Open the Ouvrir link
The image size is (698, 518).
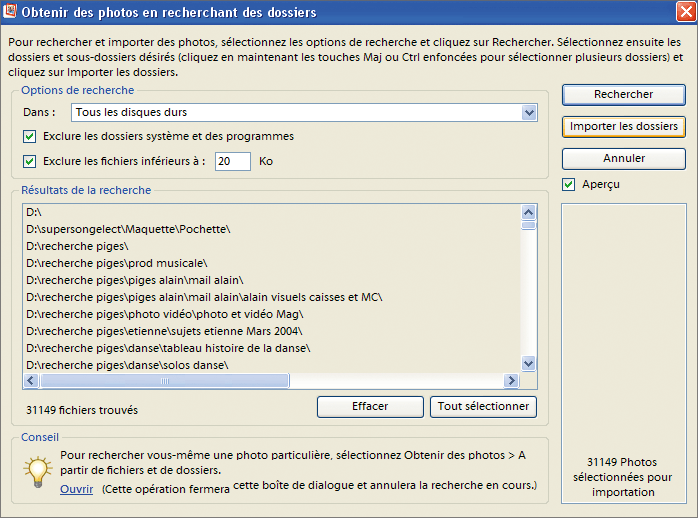coord(76,489)
